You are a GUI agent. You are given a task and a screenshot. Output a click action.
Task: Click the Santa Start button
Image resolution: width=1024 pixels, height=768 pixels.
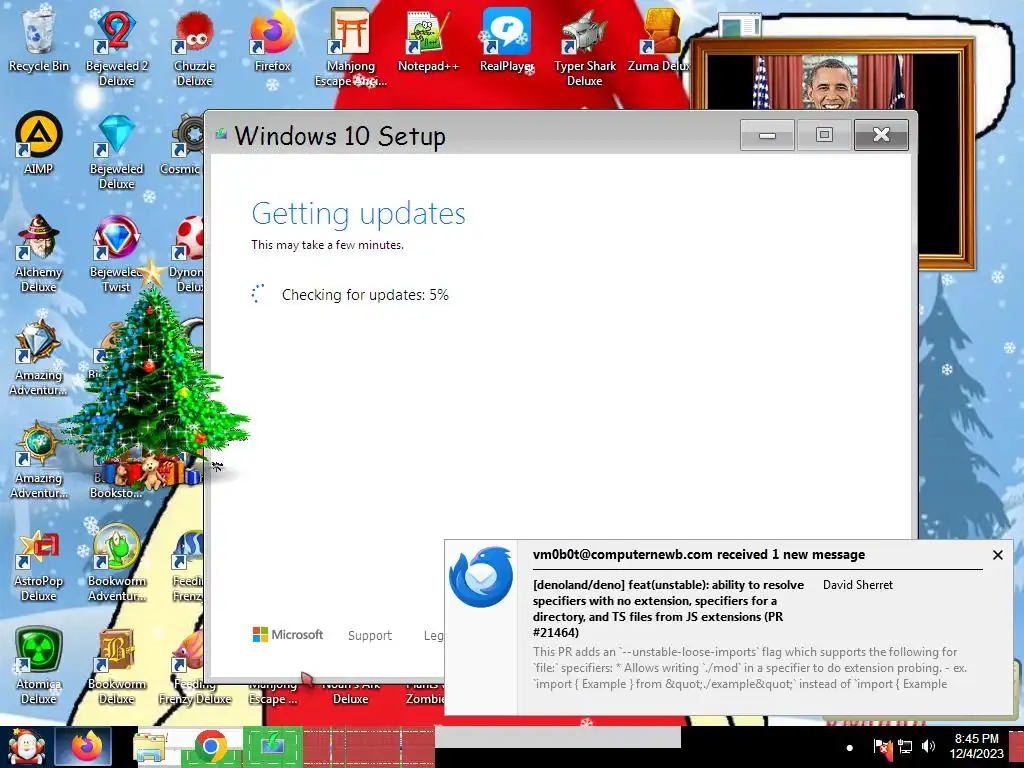(x=26, y=747)
